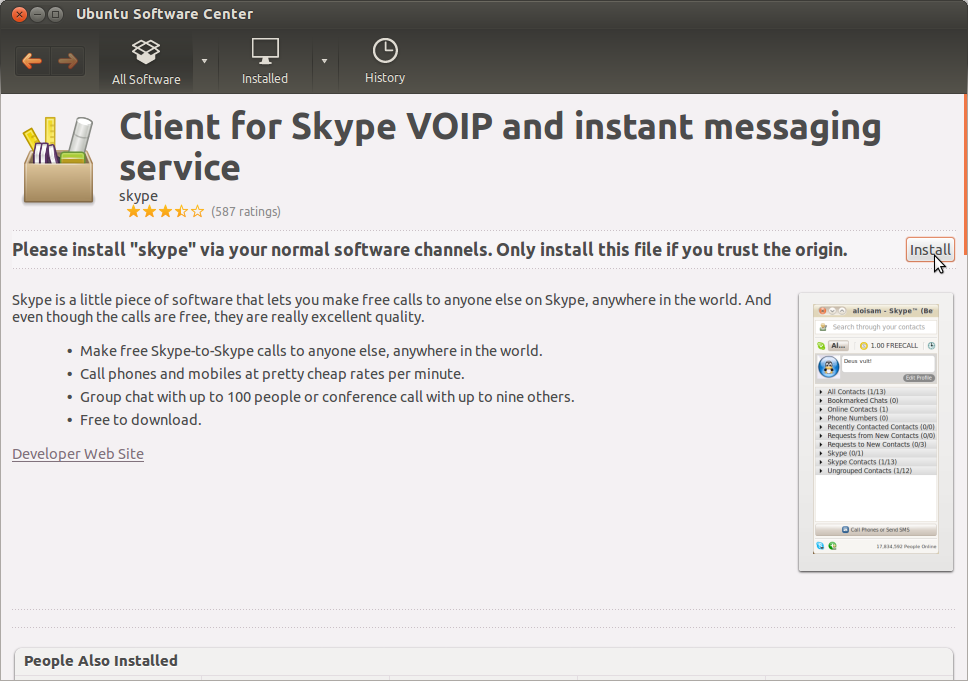Enlarge the Skype screenshot thumbnail
968x681 pixels.
(875, 431)
